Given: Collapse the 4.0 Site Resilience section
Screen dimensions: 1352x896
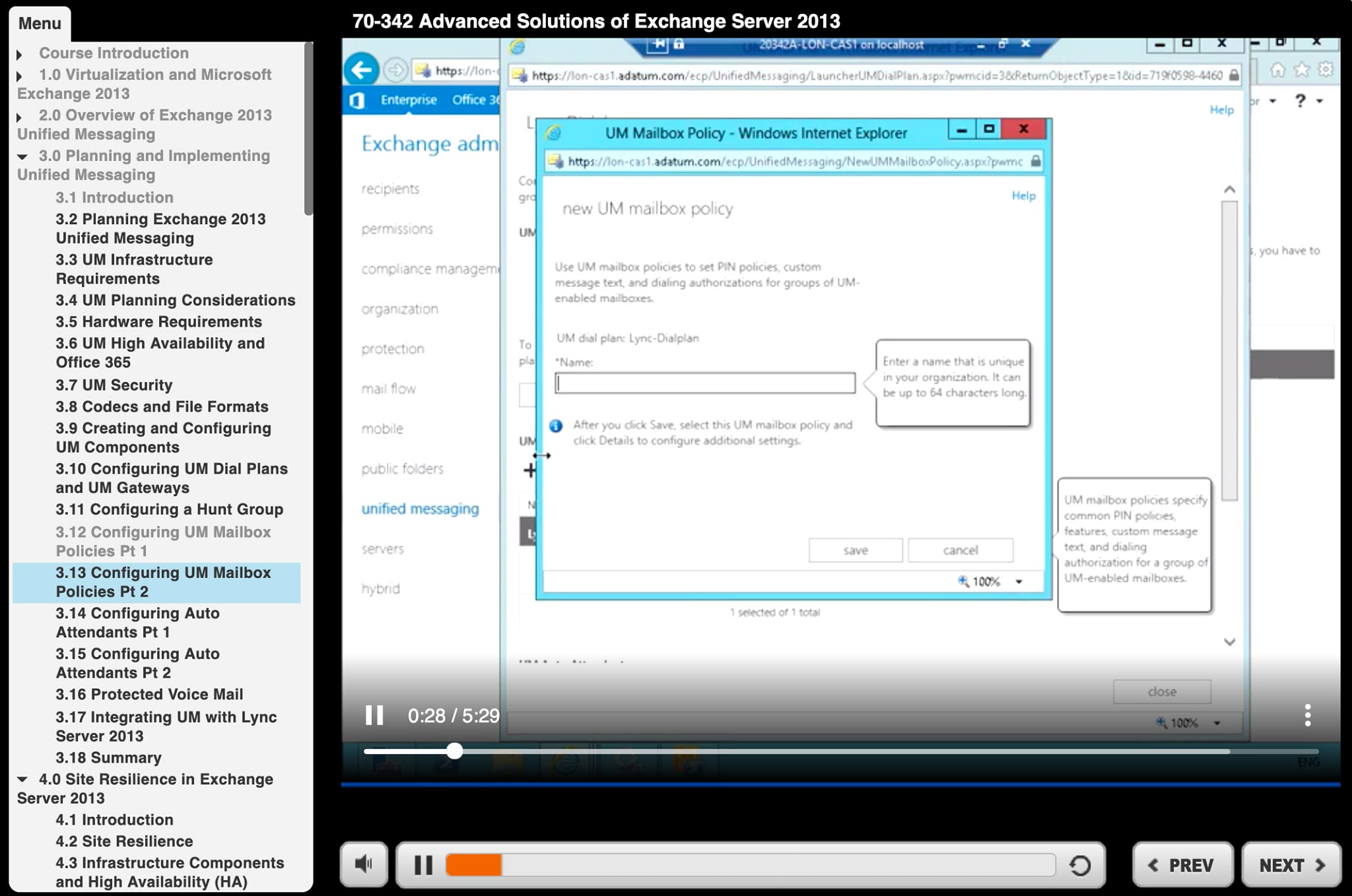Looking at the screenshot, I should pyautogui.click(x=22, y=779).
